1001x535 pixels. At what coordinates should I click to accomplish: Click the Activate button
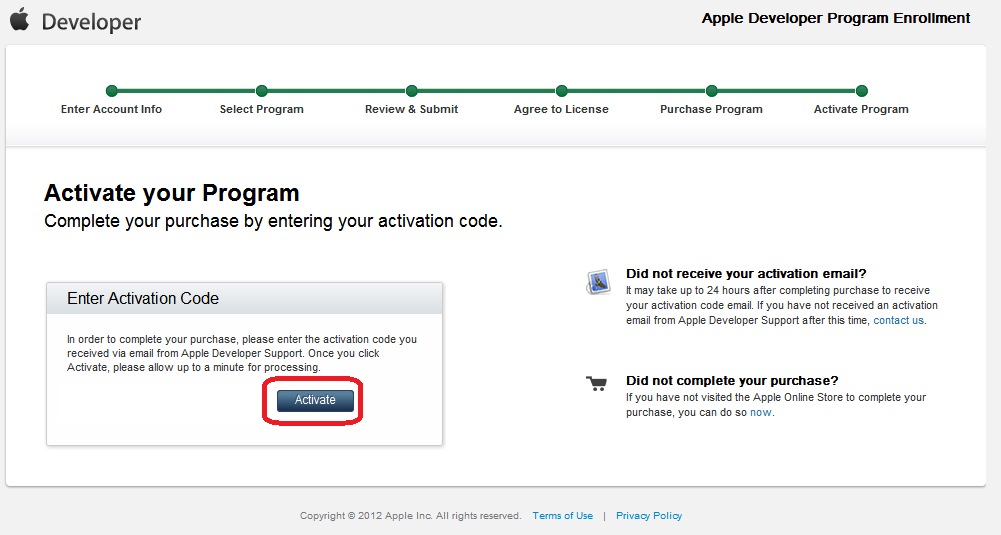[x=315, y=400]
